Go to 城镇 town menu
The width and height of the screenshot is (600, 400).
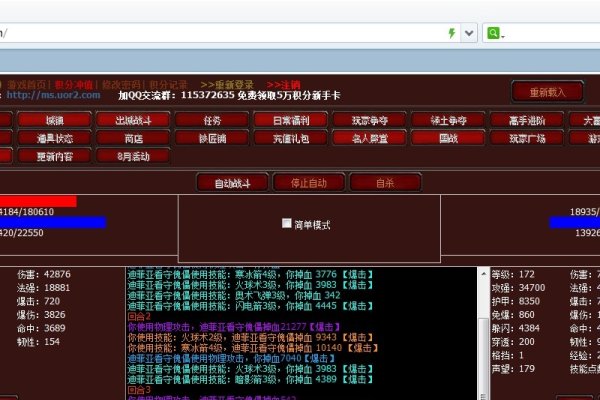pyautogui.click(x=54, y=120)
